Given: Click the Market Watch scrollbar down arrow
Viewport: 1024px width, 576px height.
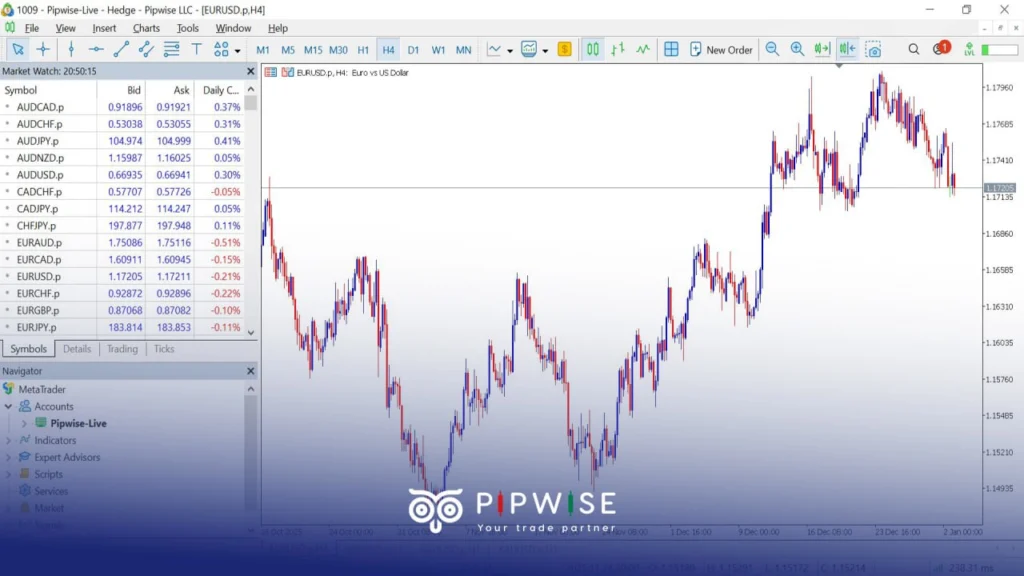Looking at the screenshot, I should pyautogui.click(x=251, y=332).
